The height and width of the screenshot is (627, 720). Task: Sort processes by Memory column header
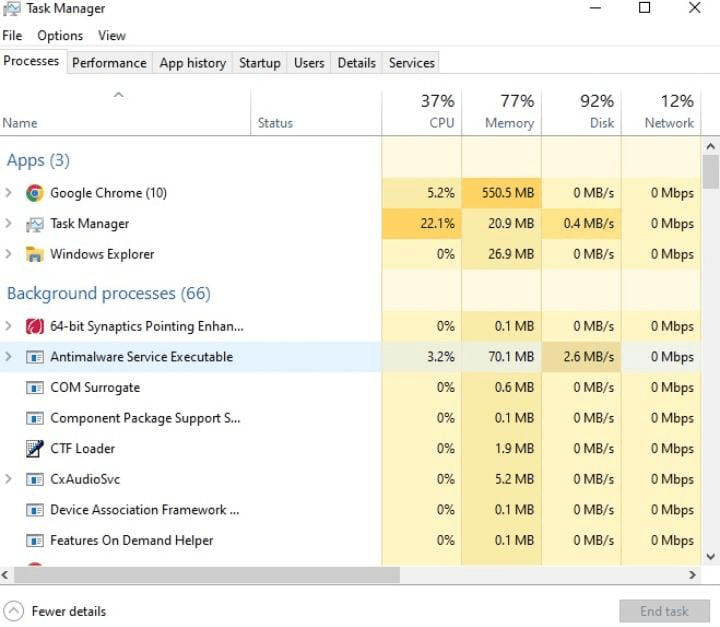(x=509, y=112)
